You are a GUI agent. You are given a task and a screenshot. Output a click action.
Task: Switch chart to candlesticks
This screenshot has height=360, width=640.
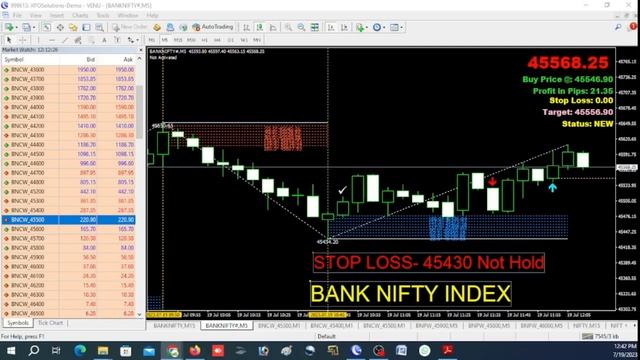[260, 27]
